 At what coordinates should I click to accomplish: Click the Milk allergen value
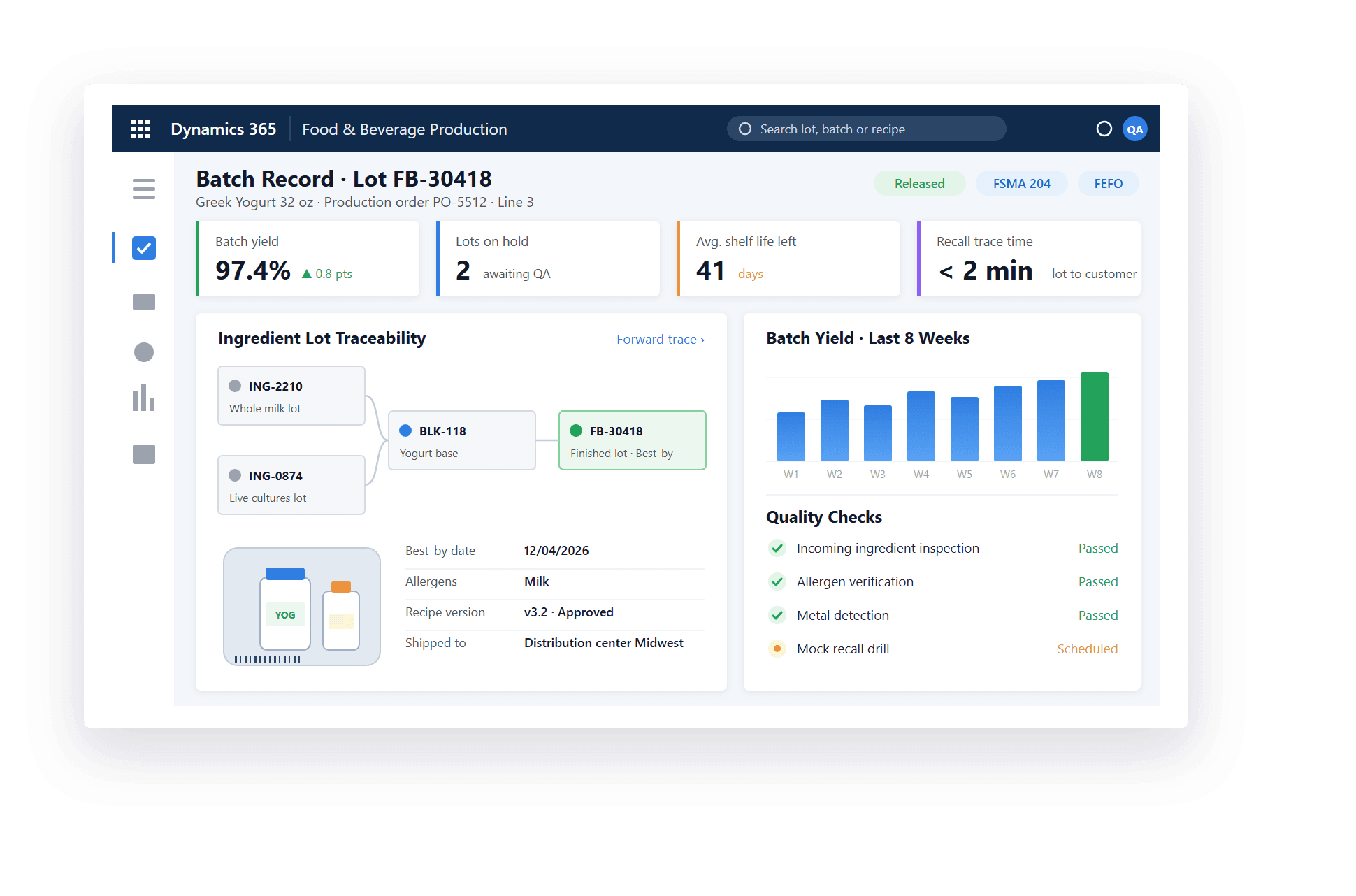(x=537, y=581)
